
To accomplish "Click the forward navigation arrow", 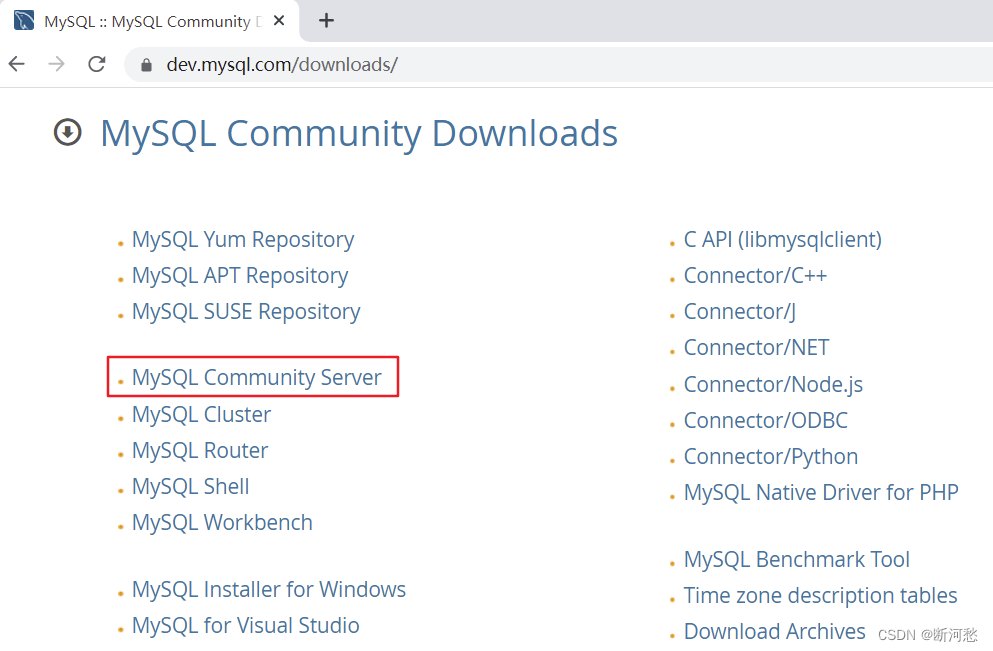I will tap(56, 63).
